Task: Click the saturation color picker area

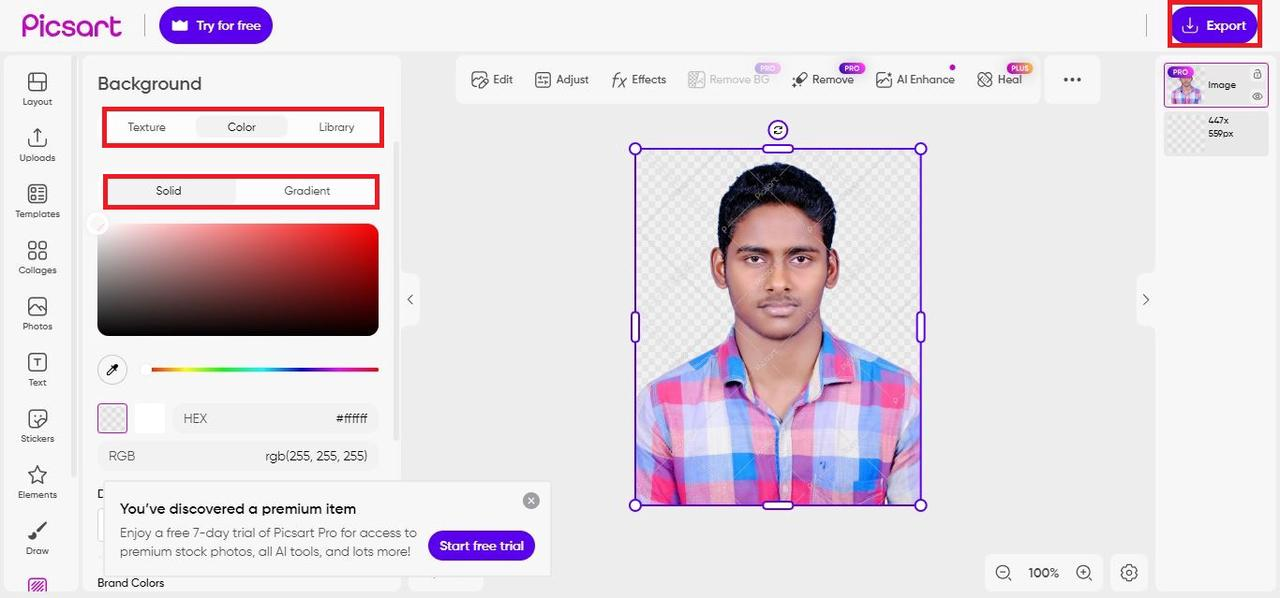Action: point(238,280)
